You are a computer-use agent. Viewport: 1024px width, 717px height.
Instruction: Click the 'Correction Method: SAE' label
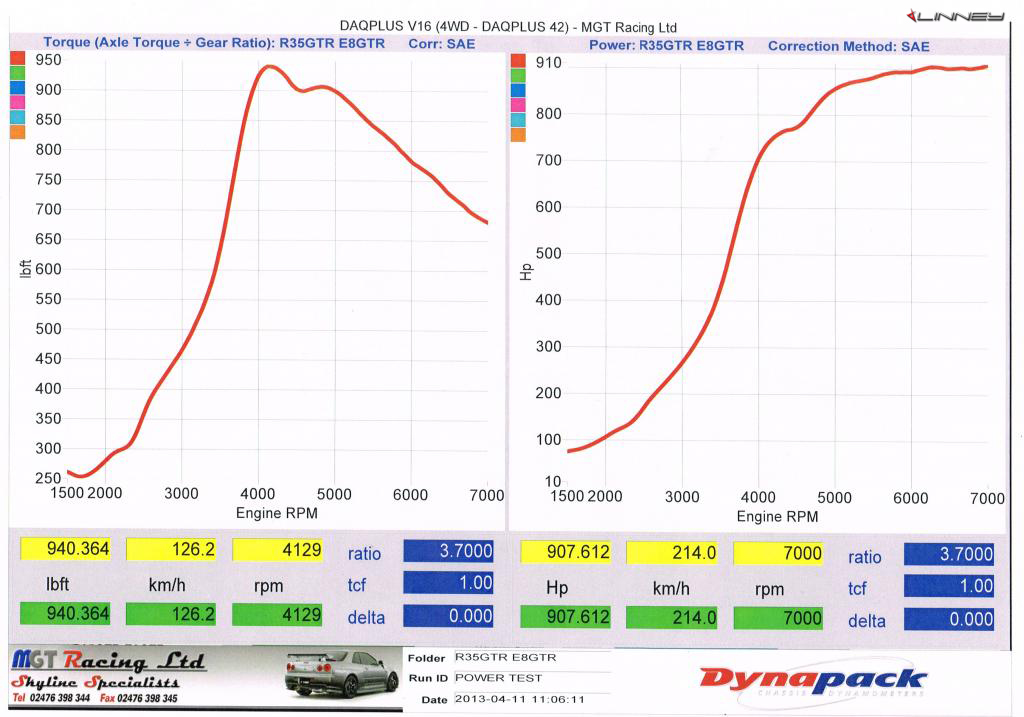(x=848, y=46)
